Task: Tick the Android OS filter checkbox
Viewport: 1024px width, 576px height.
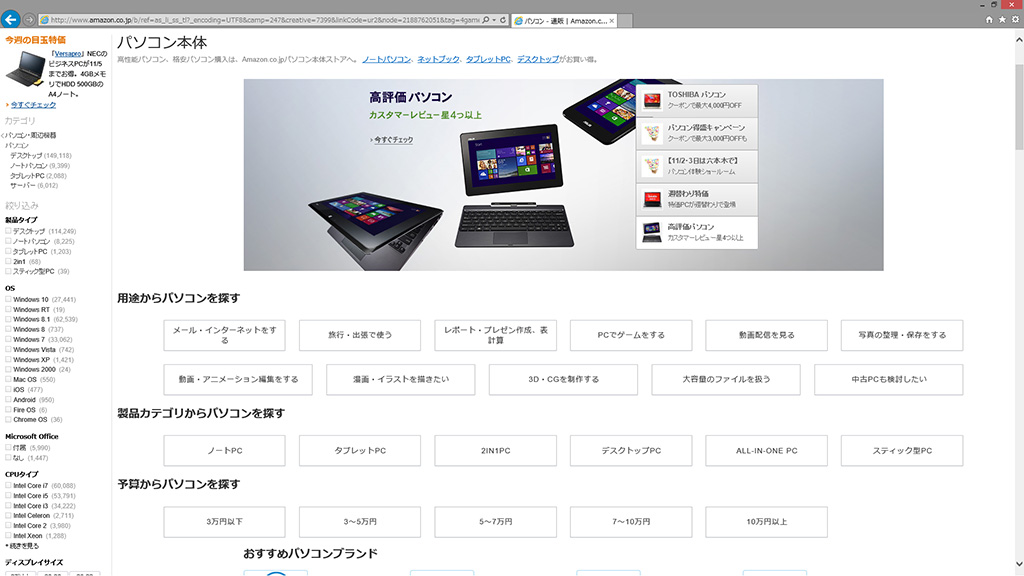Action: (8, 399)
